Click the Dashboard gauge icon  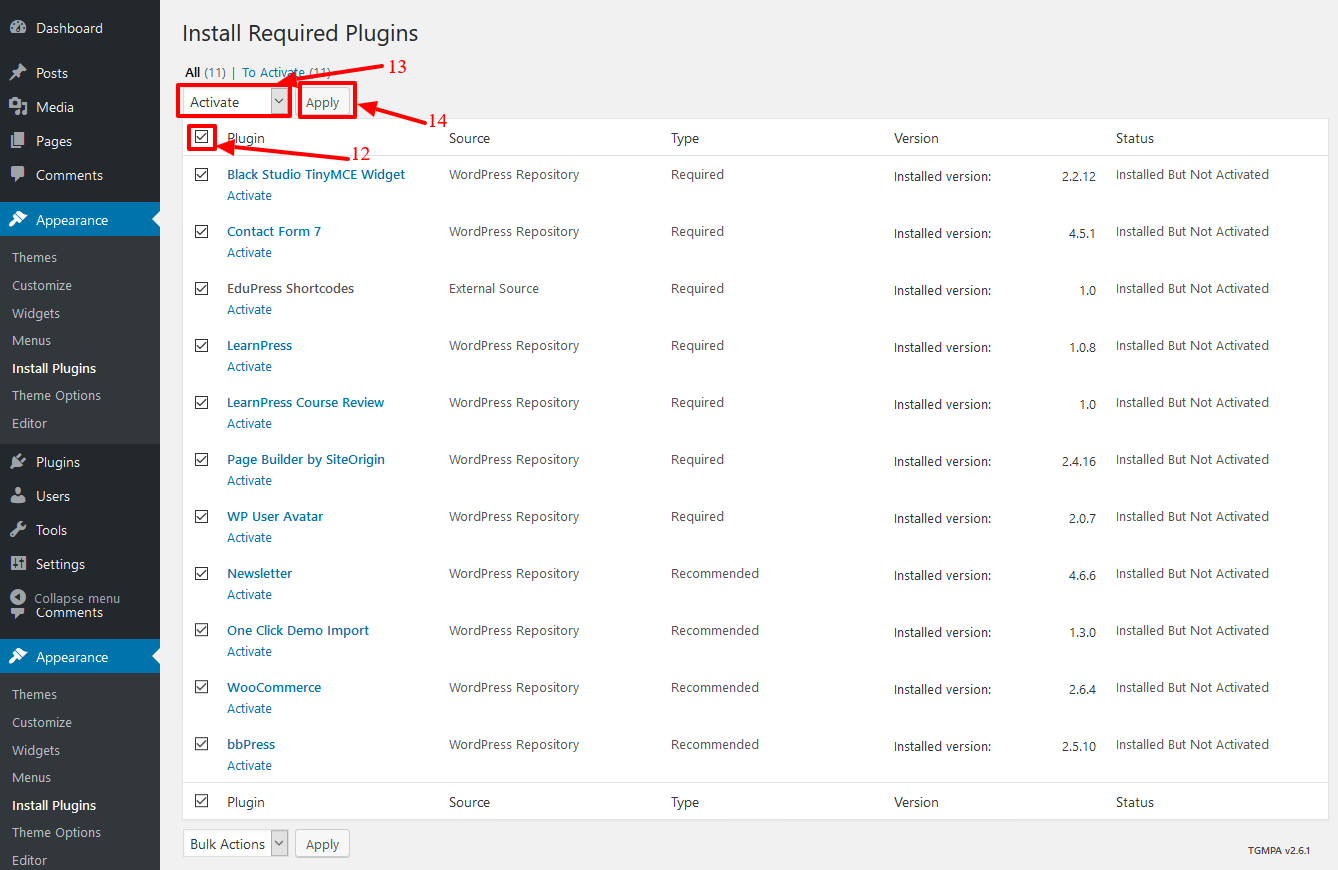[x=18, y=28]
